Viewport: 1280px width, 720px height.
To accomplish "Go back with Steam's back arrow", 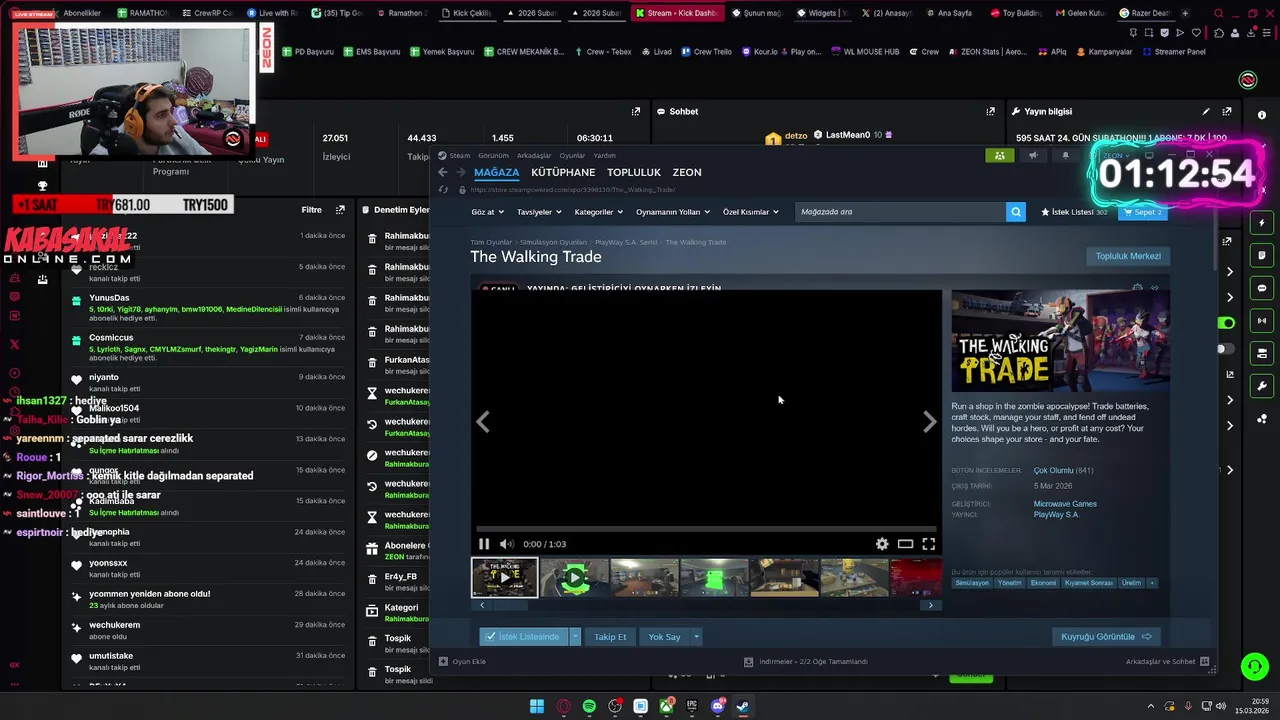I will [443, 172].
